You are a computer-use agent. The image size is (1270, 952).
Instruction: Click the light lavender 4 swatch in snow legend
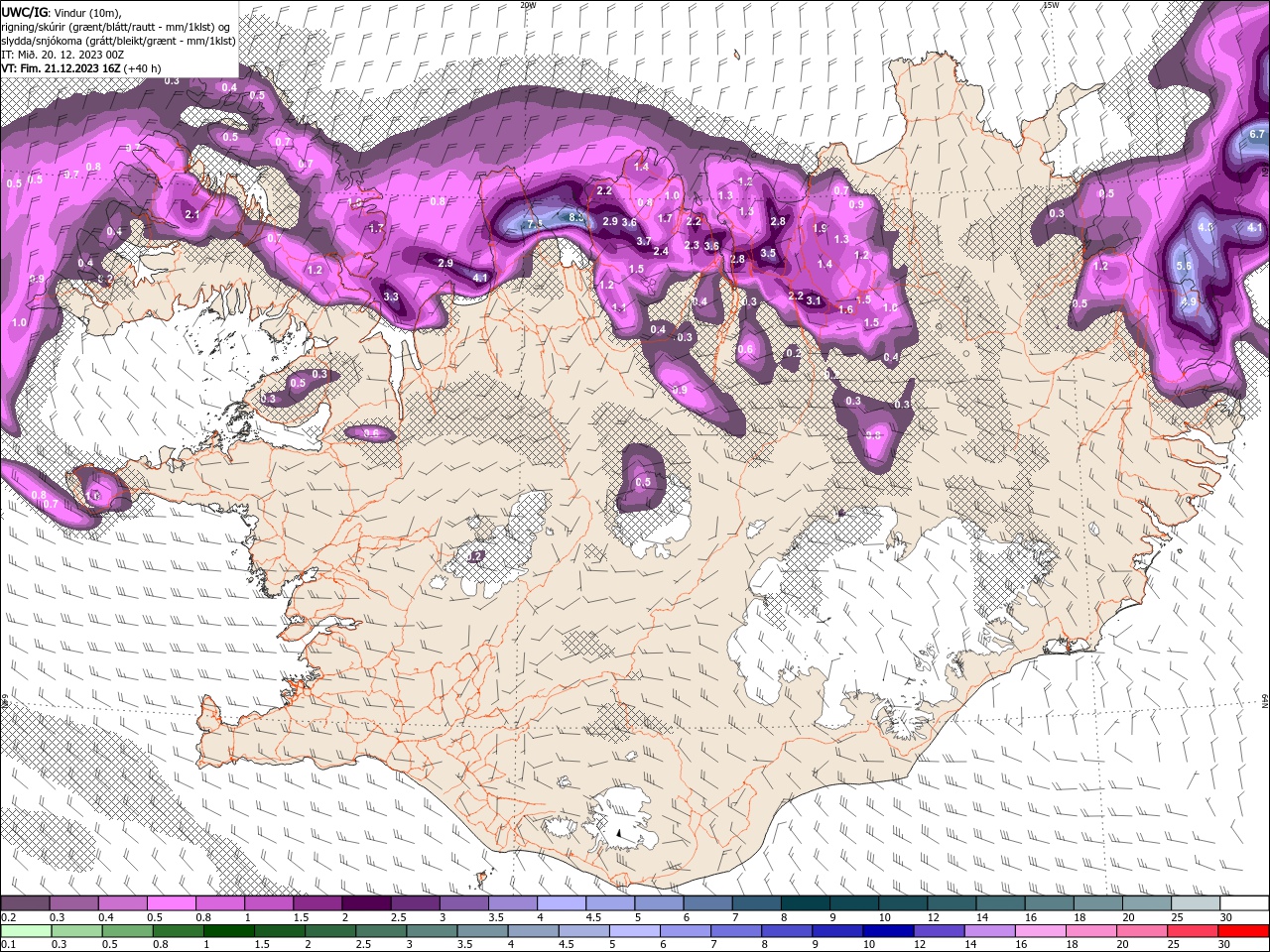tap(562, 903)
